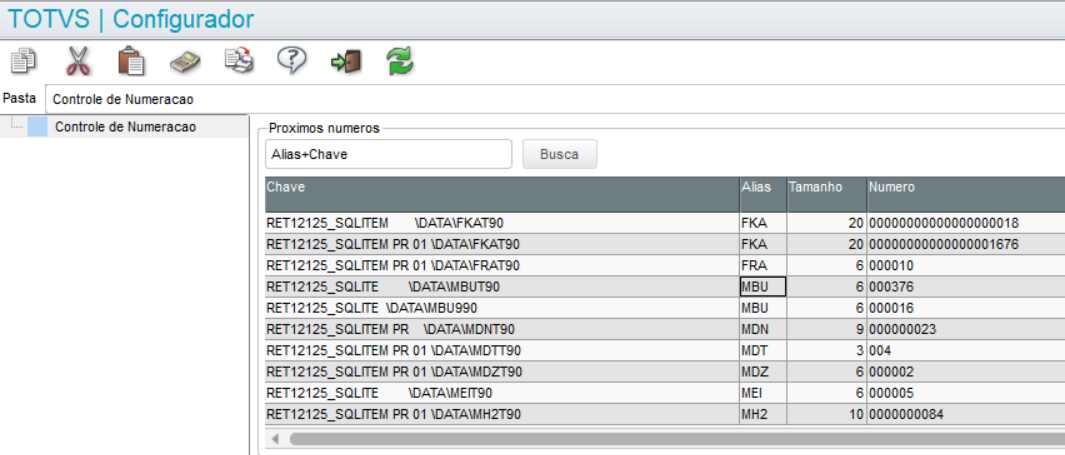
Task: Select the \DATA\MEIT90 key cell
Action: (502, 393)
